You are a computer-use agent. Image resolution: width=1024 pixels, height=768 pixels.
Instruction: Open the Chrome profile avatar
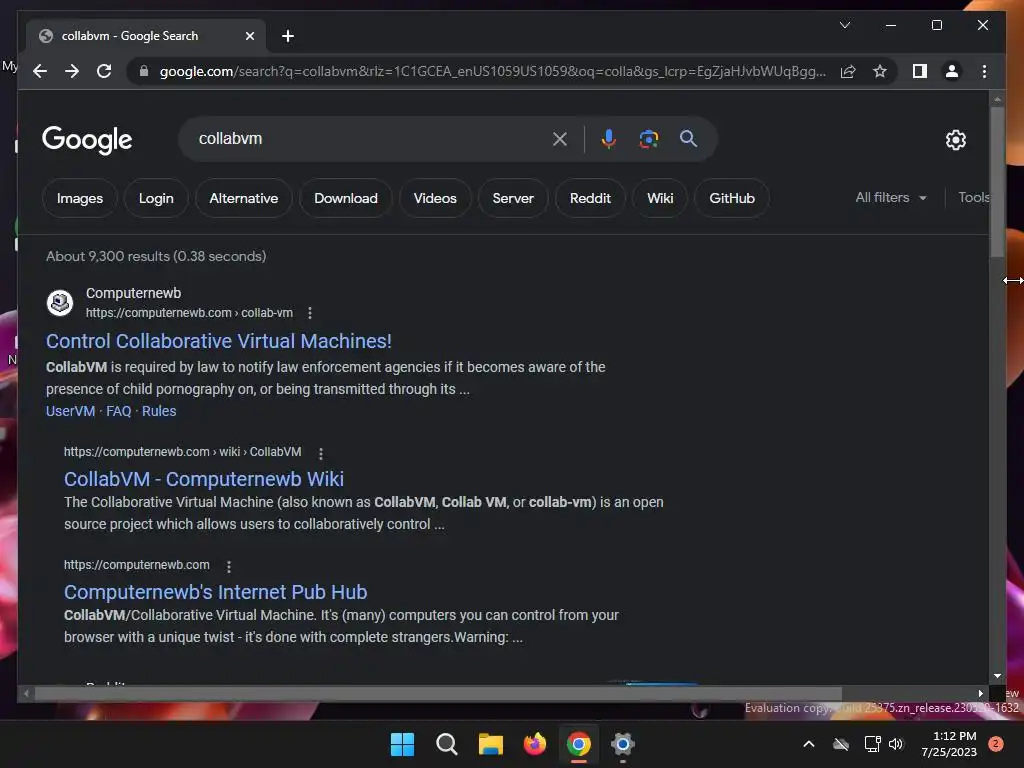tap(952, 71)
